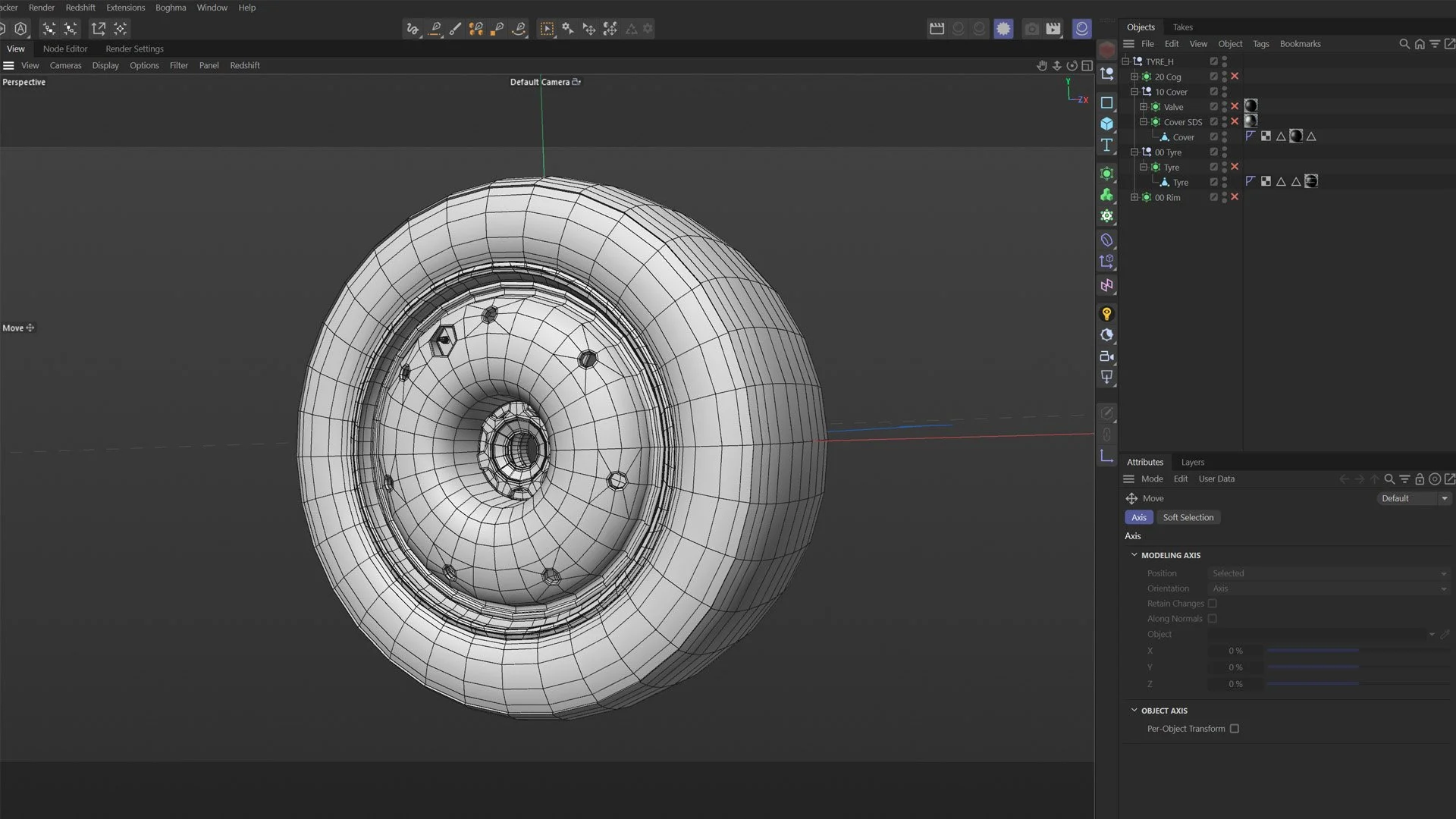Open the Redshift menu in viewport
Image resolution: width=1456 pixels, height=819 pixels.
tap(245, 66)
